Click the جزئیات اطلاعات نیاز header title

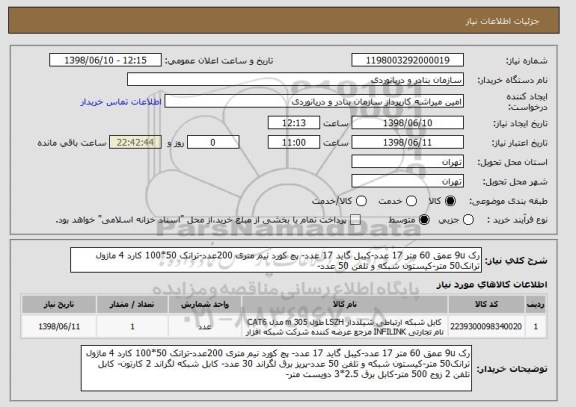tap(502, 21)
